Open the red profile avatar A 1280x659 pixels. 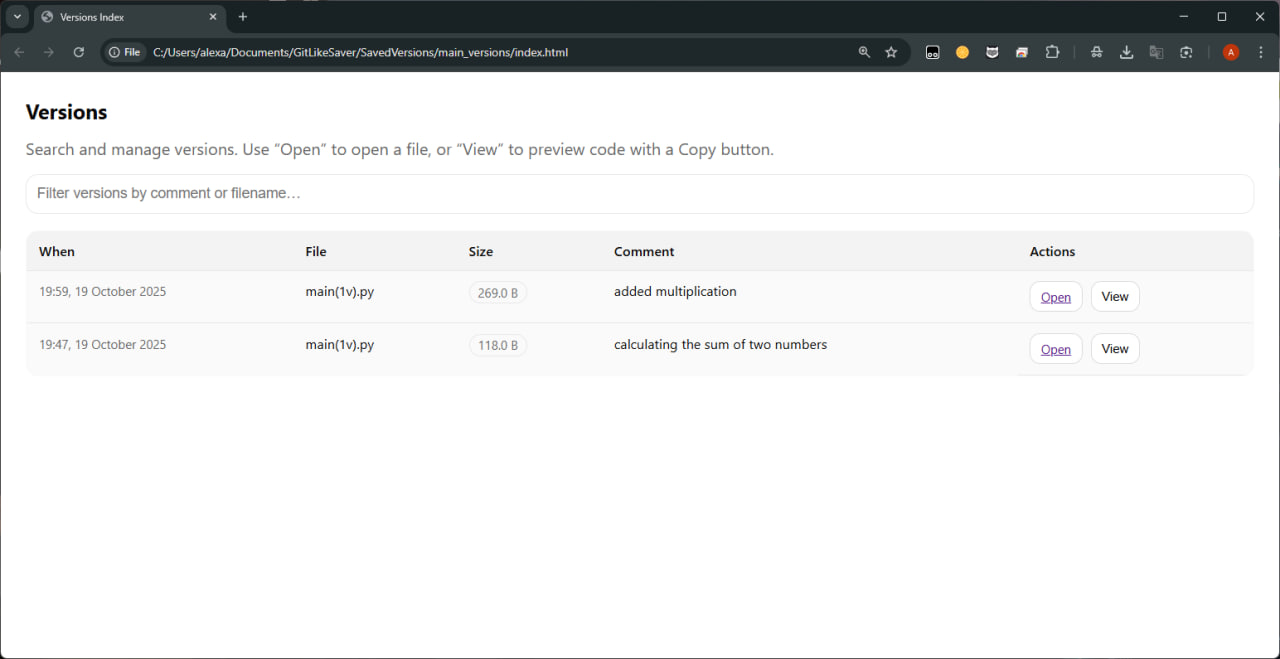(x=1231, y=52)
